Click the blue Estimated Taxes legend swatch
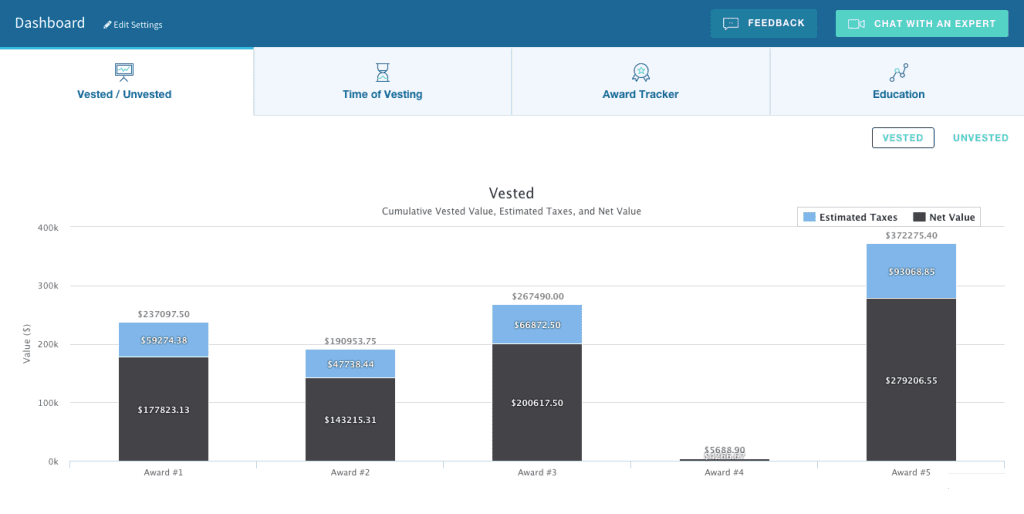 point(809,217)
